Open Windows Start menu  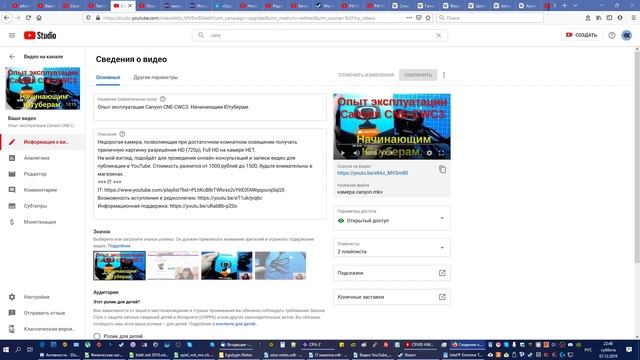(x=6, y=350)
